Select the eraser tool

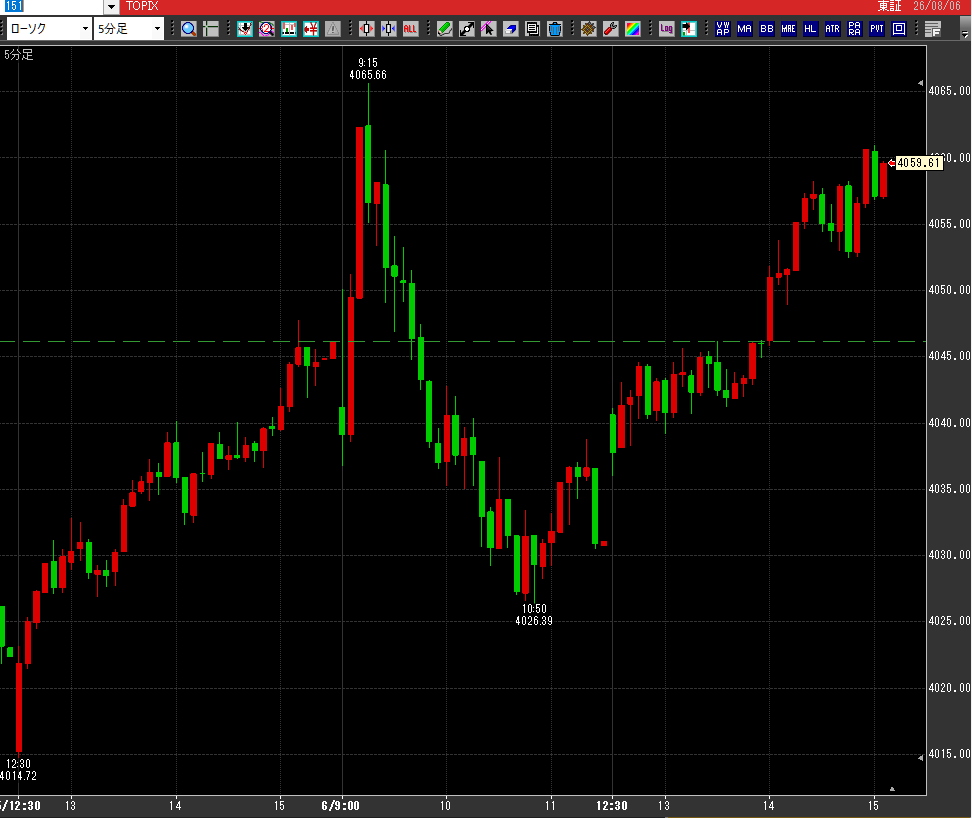click(x=511, y=29)
